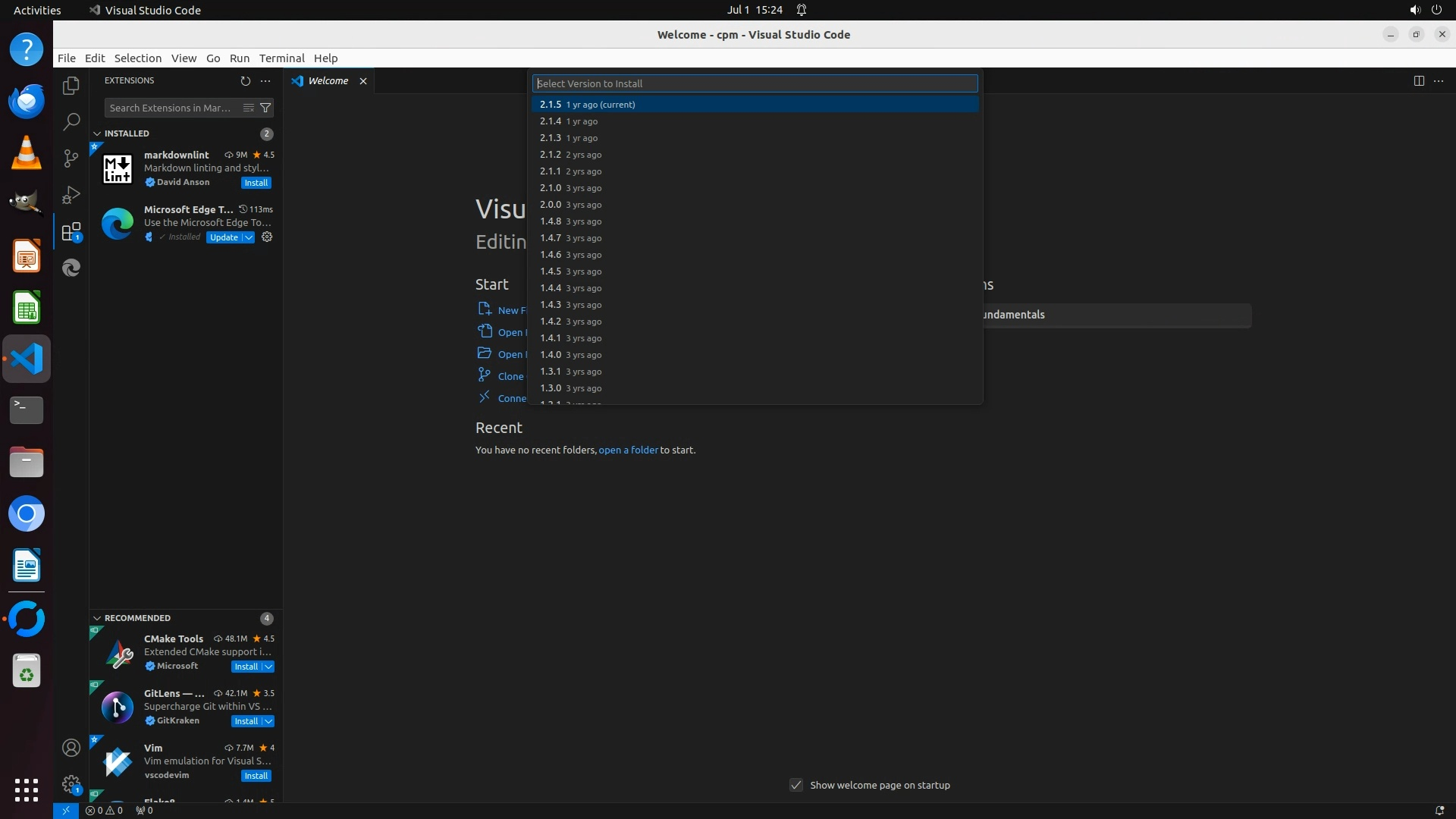
Task: Open the Run and Debug view
Action: (x=71, y=195)
